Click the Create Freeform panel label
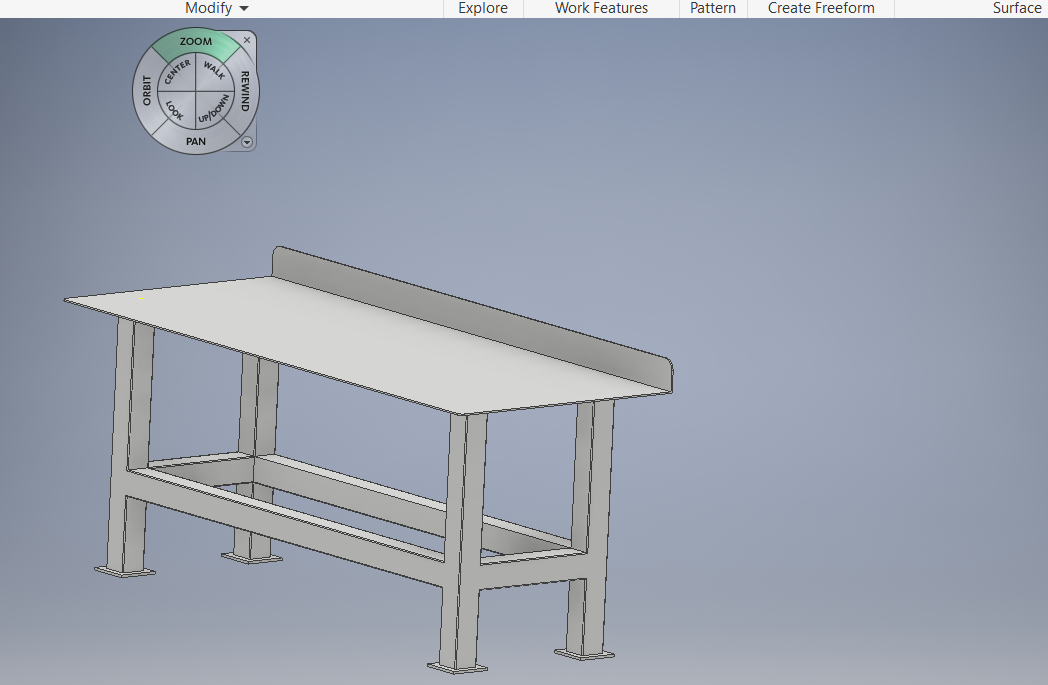Image resolution: width=1048 pixels, height=685 pixels. point(821,8)
